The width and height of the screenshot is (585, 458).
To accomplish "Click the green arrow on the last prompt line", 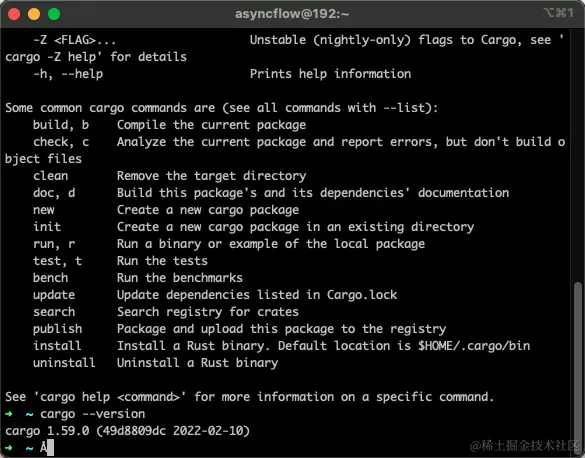I will pos(9,448).
